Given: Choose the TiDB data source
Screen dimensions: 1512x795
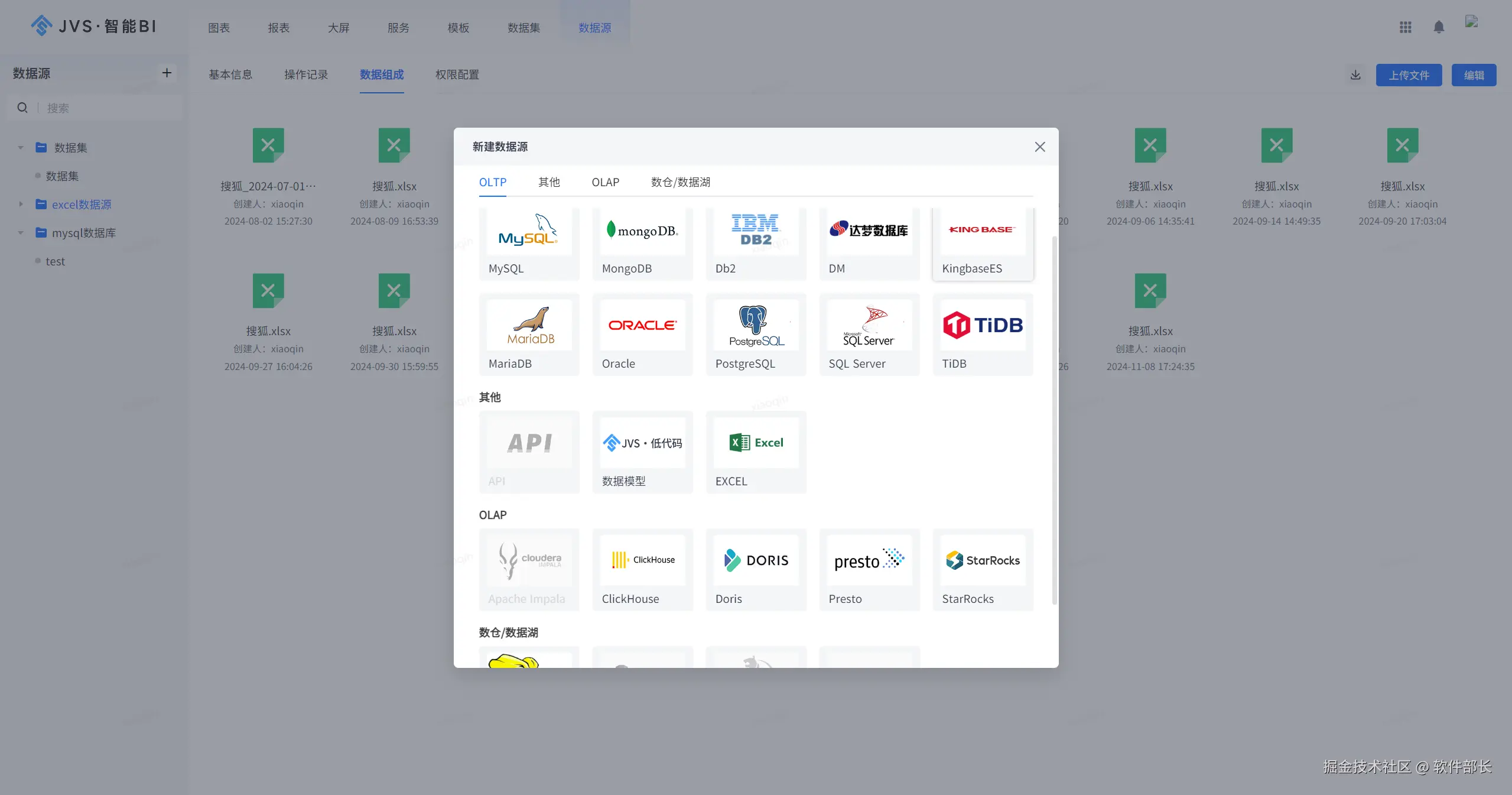Looking at the screenshot, I should pyautogui.click(x=982, y=326).
